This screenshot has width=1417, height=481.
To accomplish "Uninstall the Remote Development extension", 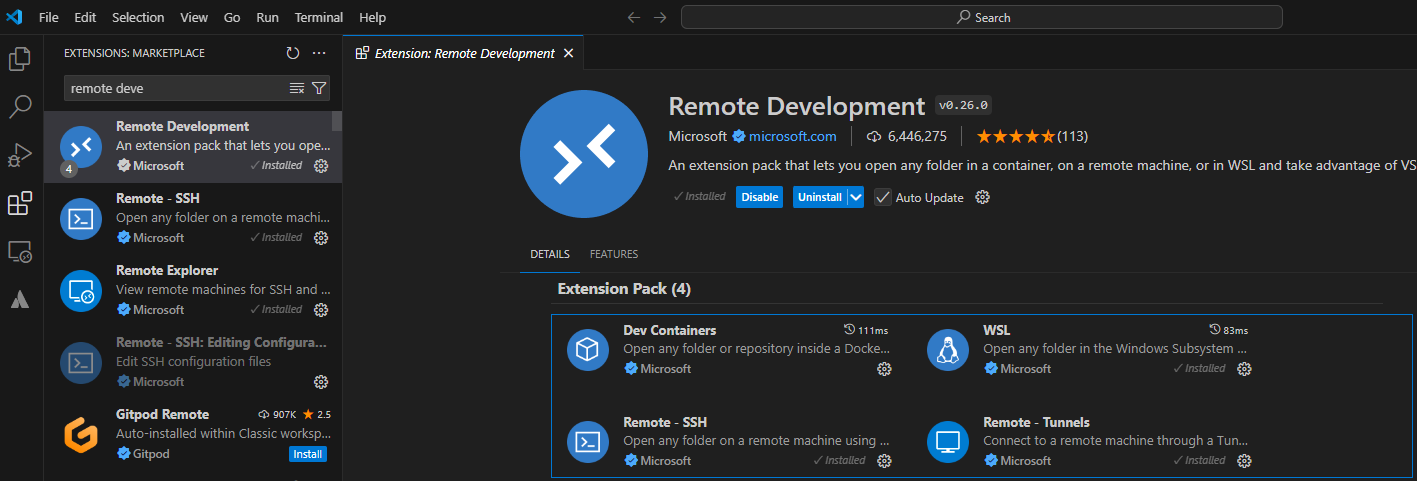I will [820, 197].
